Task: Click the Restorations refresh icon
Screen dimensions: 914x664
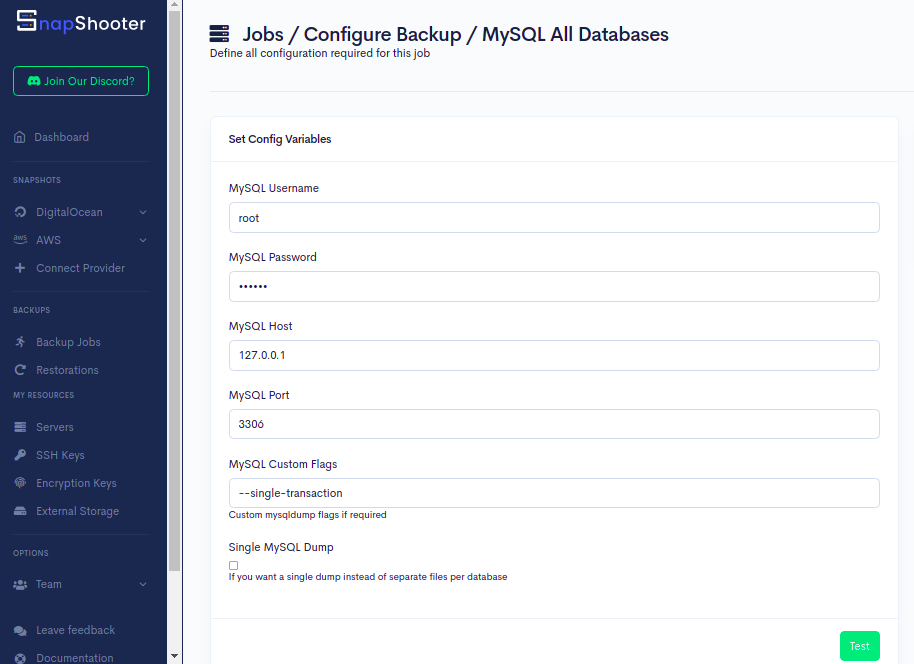Action: 20,370
